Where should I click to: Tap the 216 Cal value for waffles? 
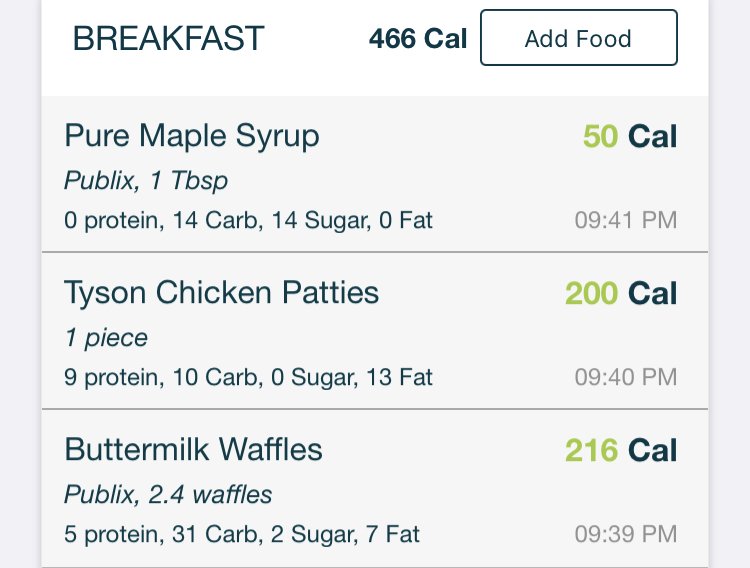[621, 450]
